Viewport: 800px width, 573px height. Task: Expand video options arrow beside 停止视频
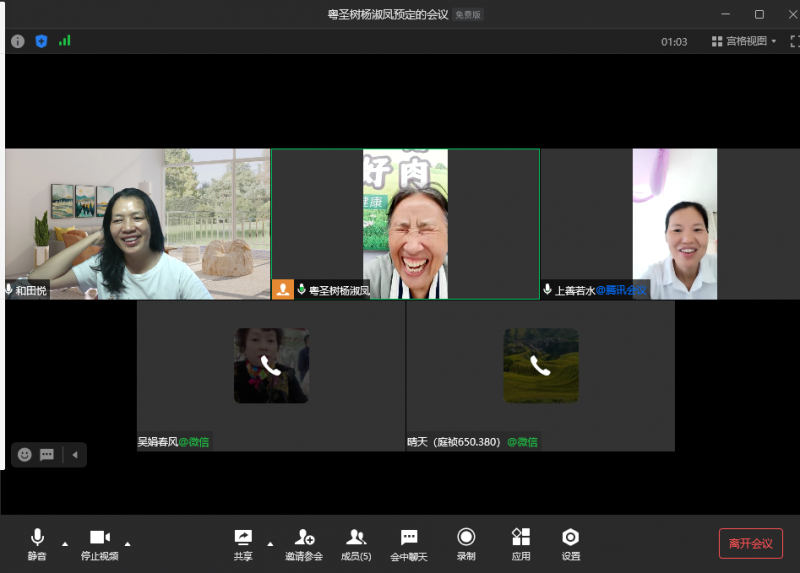(127, 544)
